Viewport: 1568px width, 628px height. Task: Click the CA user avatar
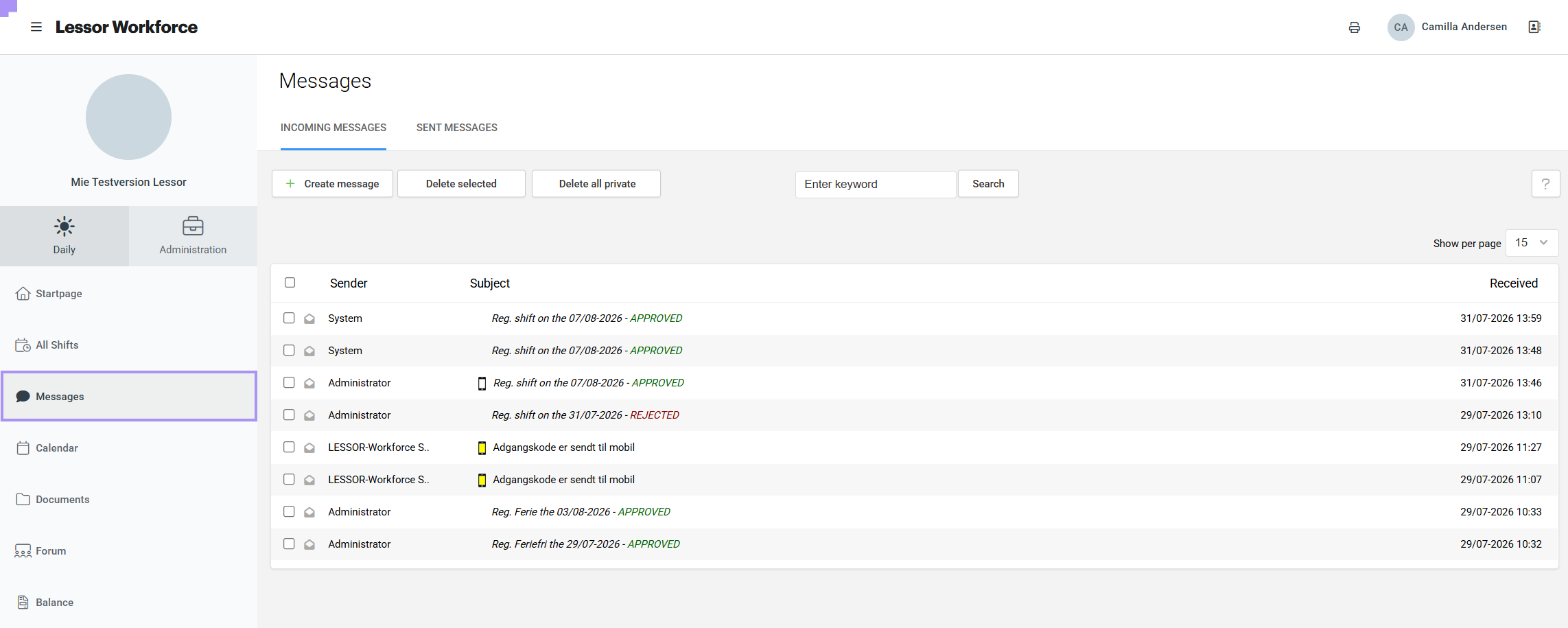click(x=1401, y=27)
